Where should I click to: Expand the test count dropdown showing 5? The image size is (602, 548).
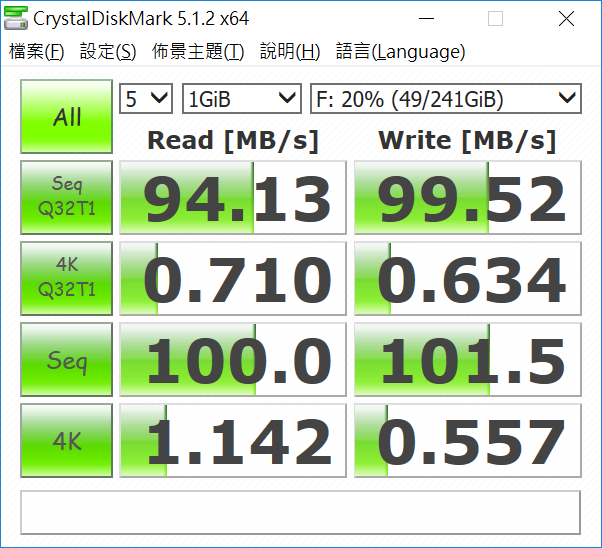[x=146, y=99]
